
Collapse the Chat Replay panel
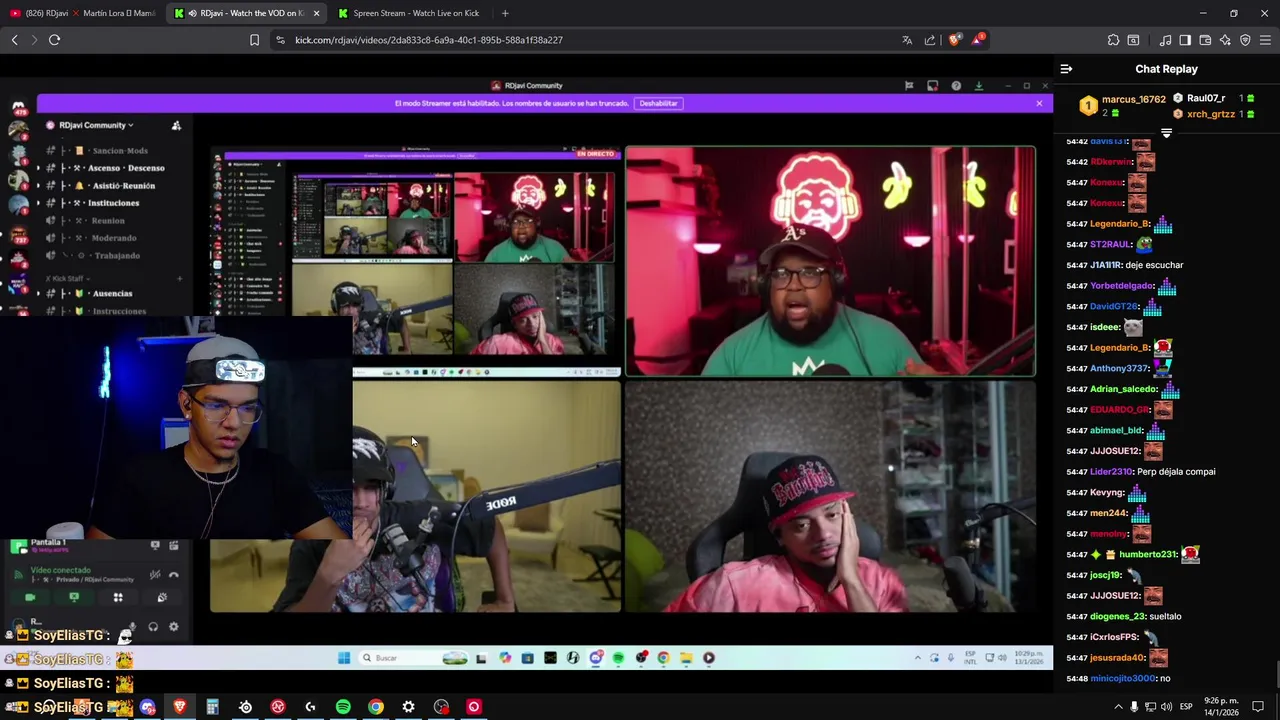pyautogui.click(x=1066, y=69)
